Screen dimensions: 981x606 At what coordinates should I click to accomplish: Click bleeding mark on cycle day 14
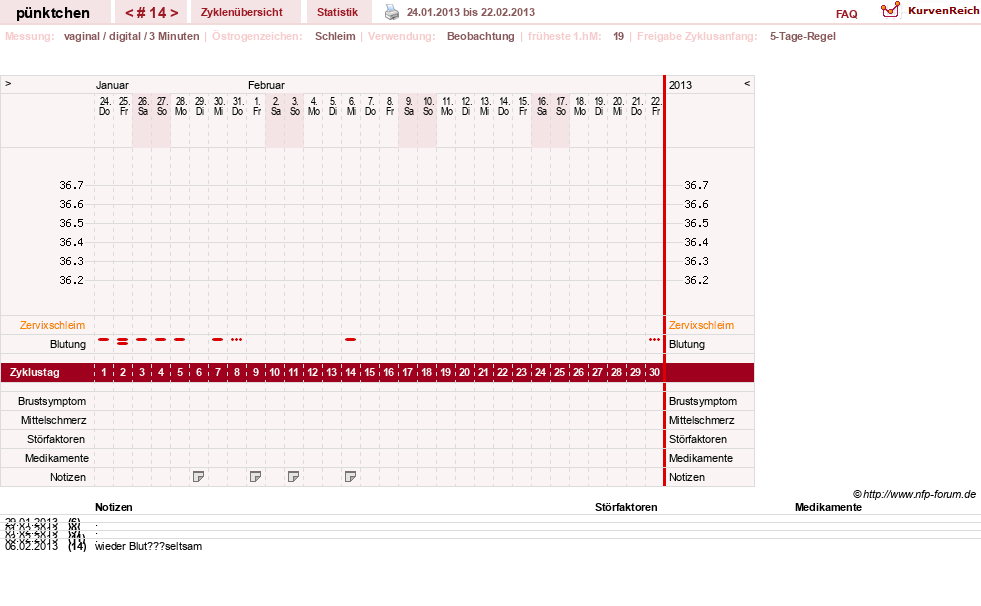pos(350,340)
